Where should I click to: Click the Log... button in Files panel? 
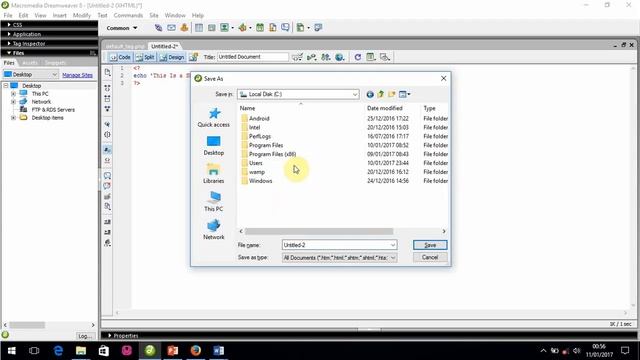84,336
